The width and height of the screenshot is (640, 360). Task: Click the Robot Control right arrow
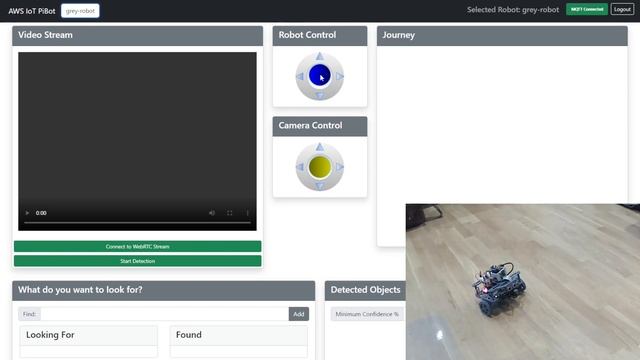pyautogui.click(x=340, y=76)
